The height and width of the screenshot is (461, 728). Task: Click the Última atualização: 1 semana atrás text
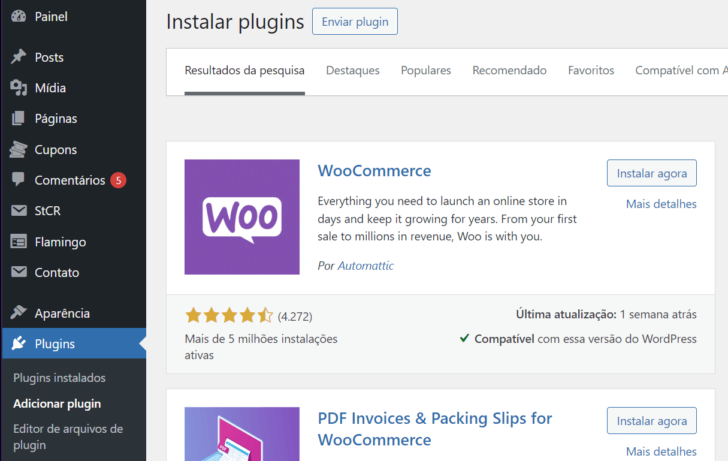606,314
